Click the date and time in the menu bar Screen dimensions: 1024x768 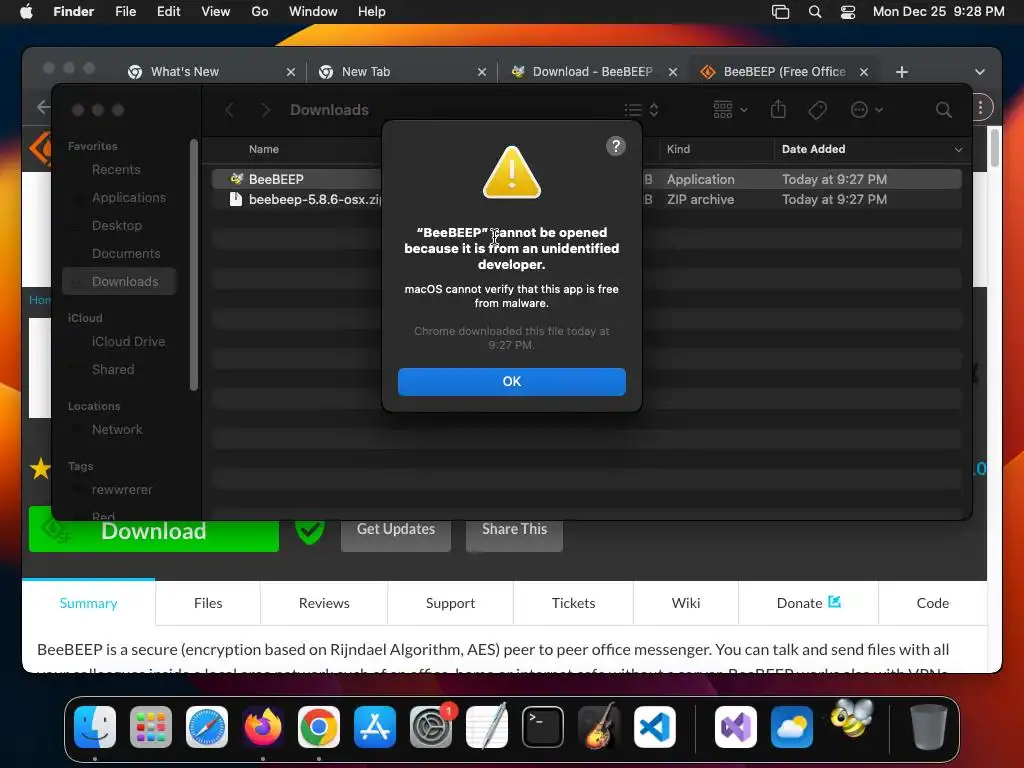938,11
